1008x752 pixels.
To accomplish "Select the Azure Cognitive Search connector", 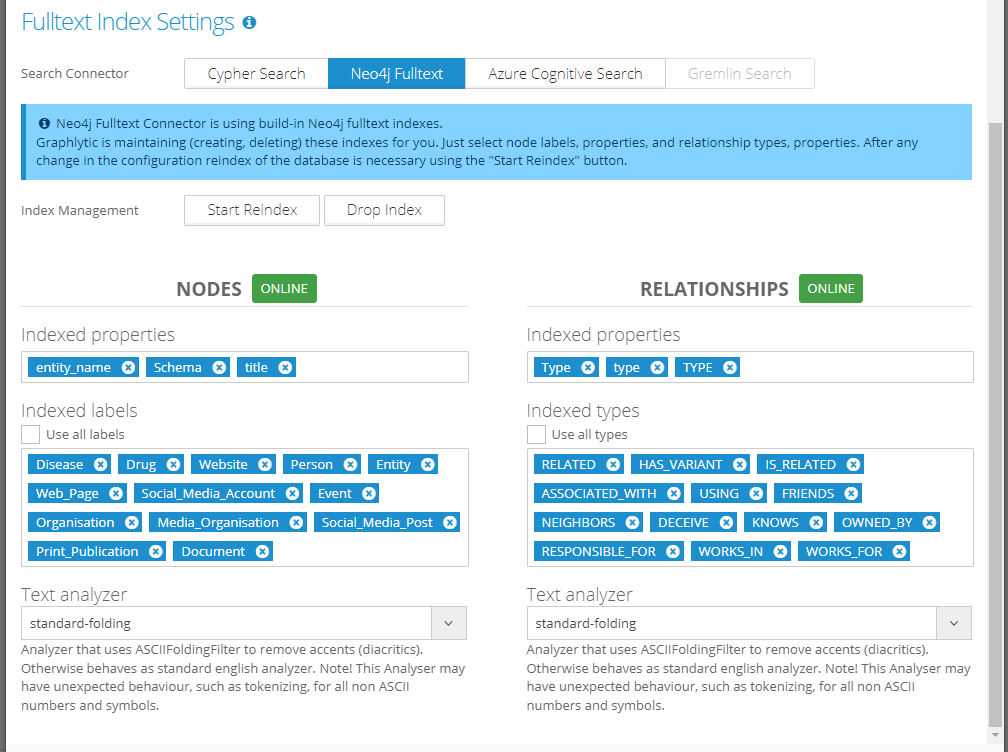I will click(565, 74).
